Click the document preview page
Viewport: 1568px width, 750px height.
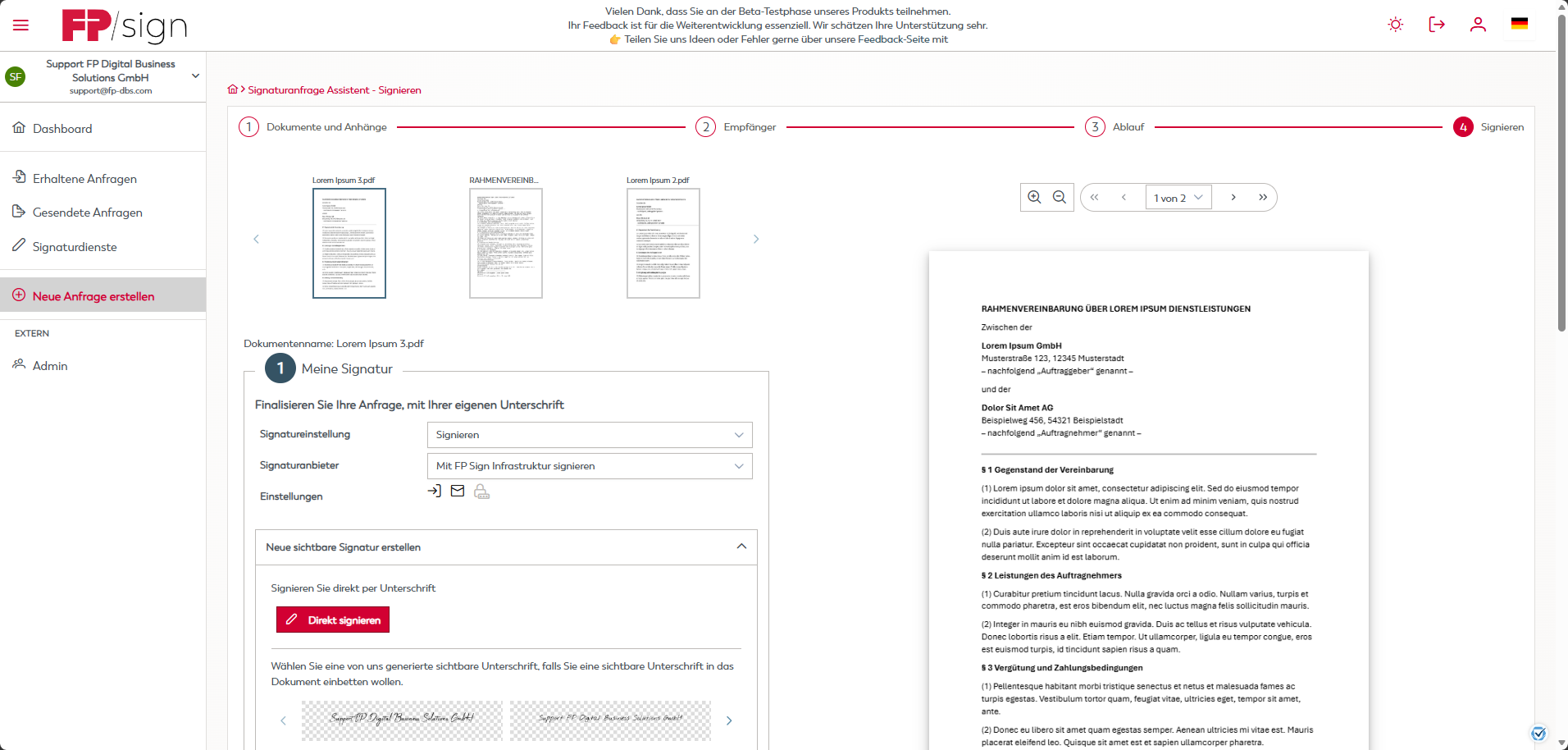click(x=1149, y=501)
